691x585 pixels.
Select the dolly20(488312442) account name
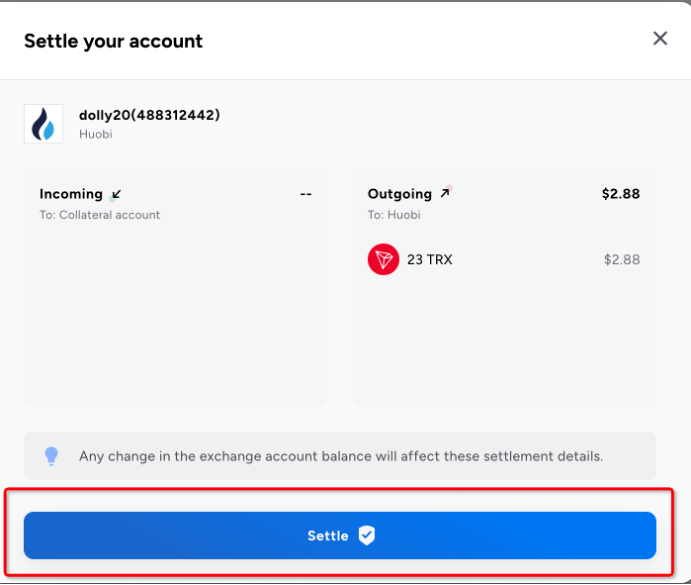[x=149, y=115]
